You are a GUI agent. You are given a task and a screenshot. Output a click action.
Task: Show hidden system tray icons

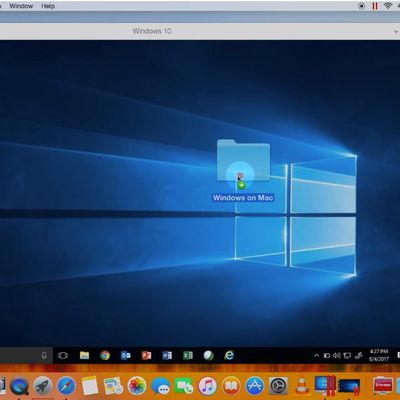[x=316, y=356]
